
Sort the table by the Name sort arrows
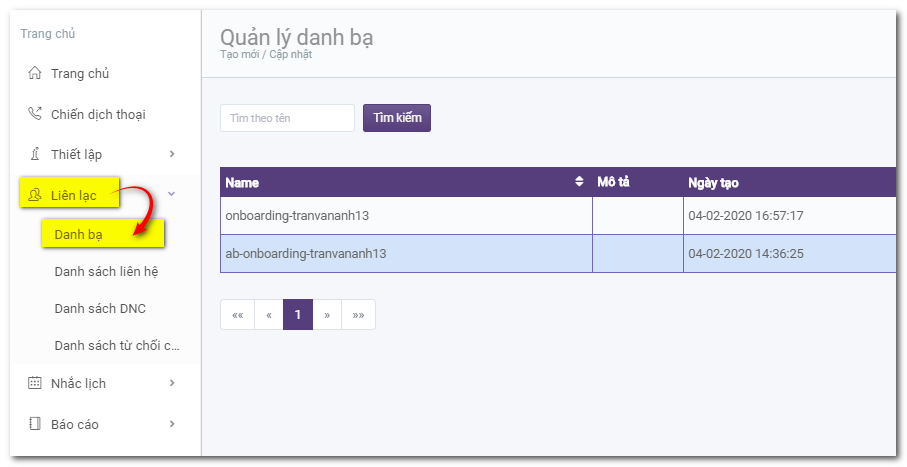point(579,182)
